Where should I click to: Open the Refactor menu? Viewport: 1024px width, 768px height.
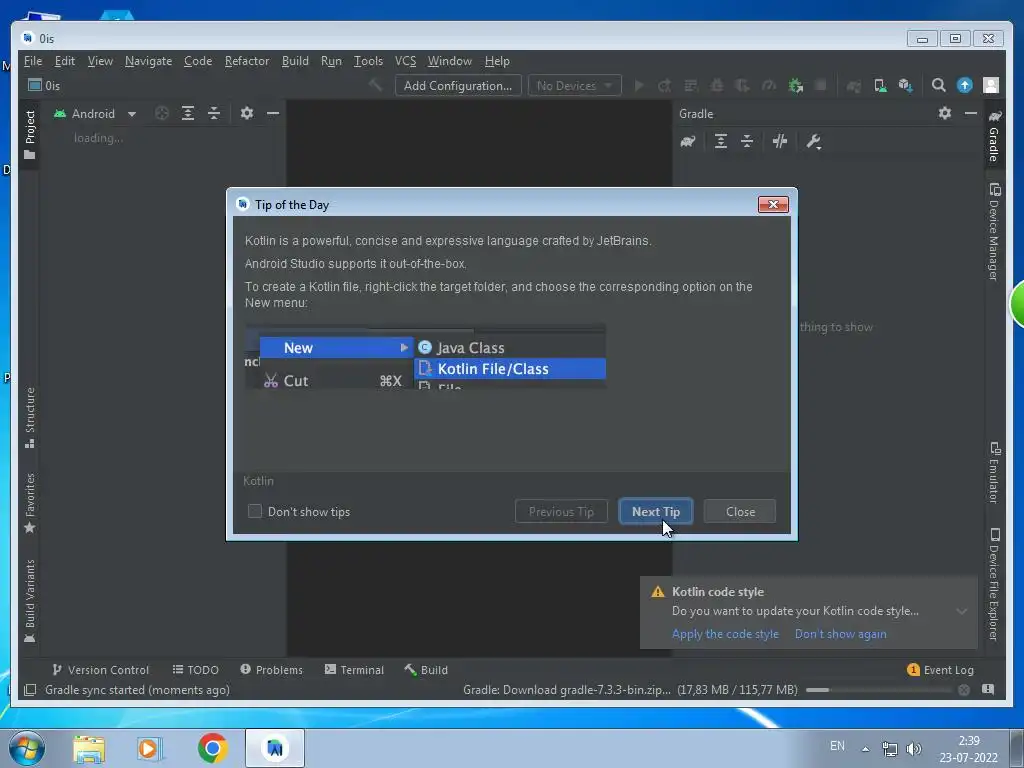247,61
